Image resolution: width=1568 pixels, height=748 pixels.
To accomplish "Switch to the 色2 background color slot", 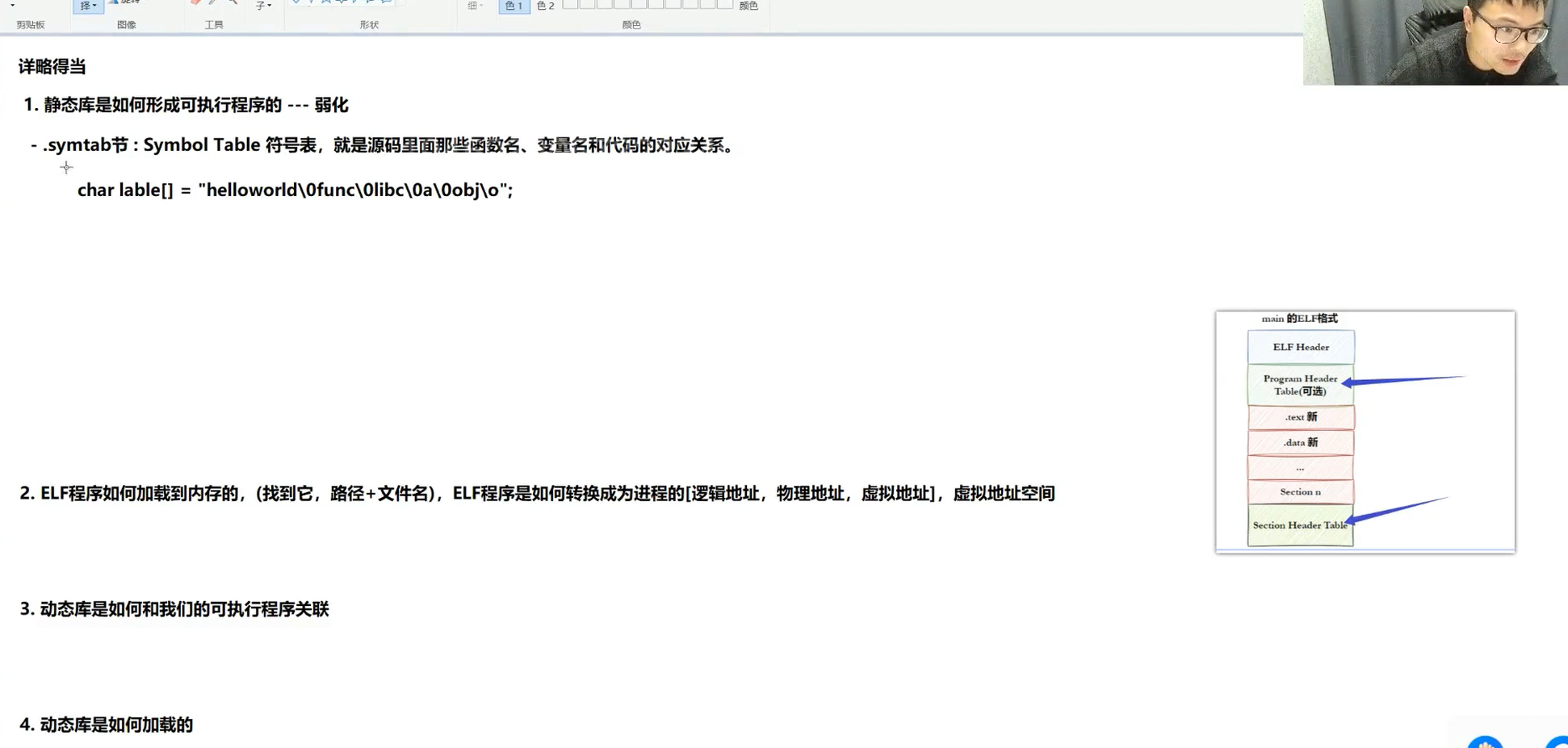I will pyautogui.click(x=544, y=6).
